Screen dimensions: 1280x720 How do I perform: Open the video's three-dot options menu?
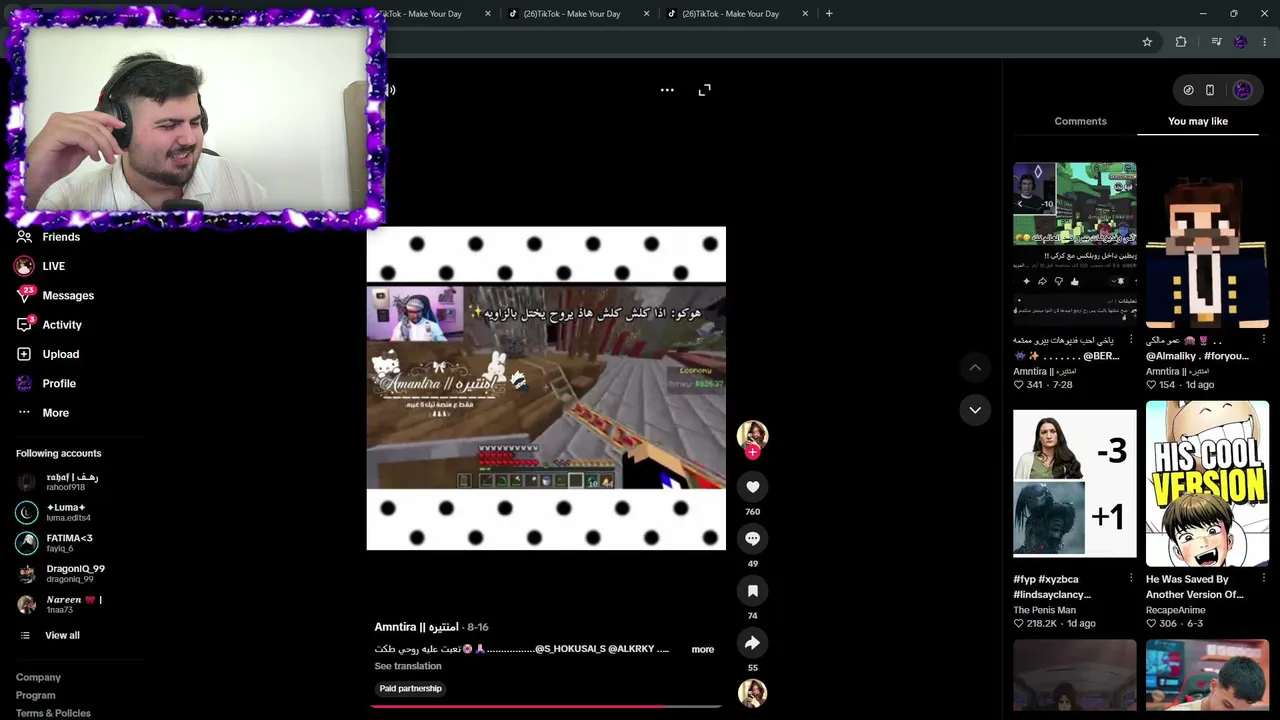[x=667, y=90]
